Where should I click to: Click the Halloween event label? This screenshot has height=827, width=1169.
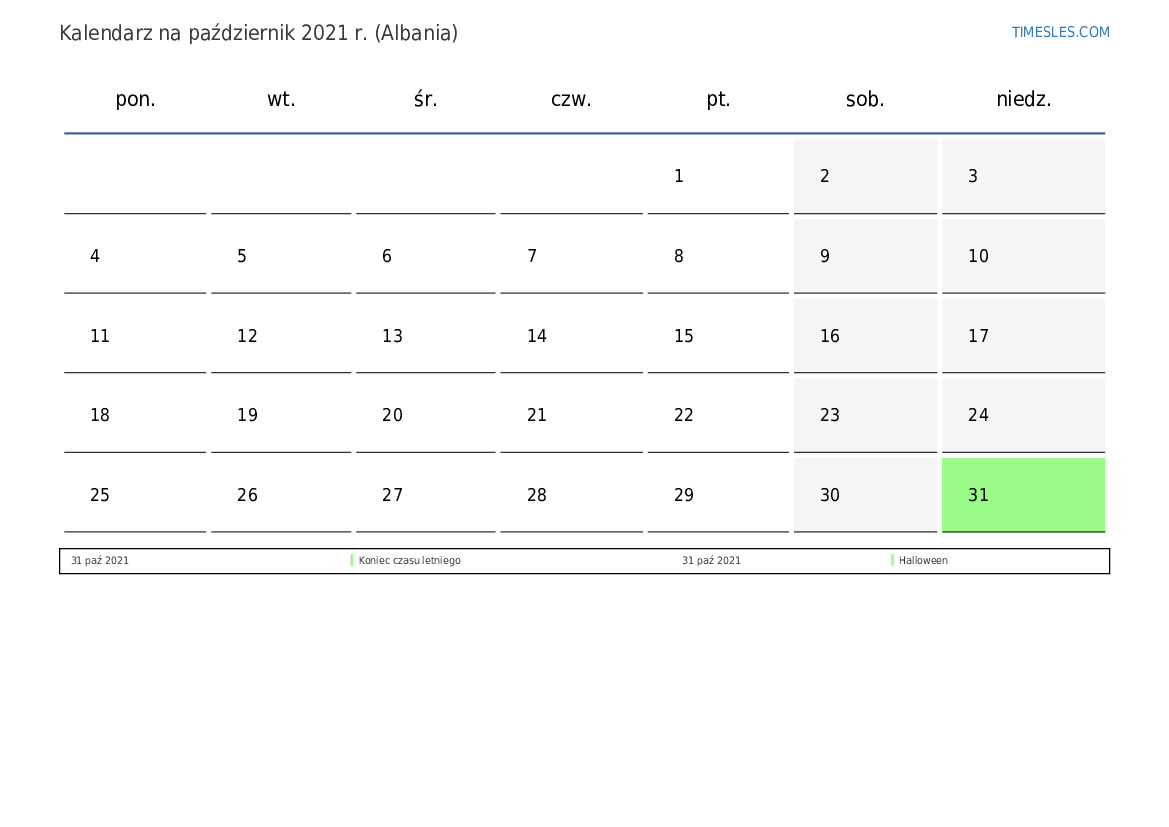pos(923,561)
